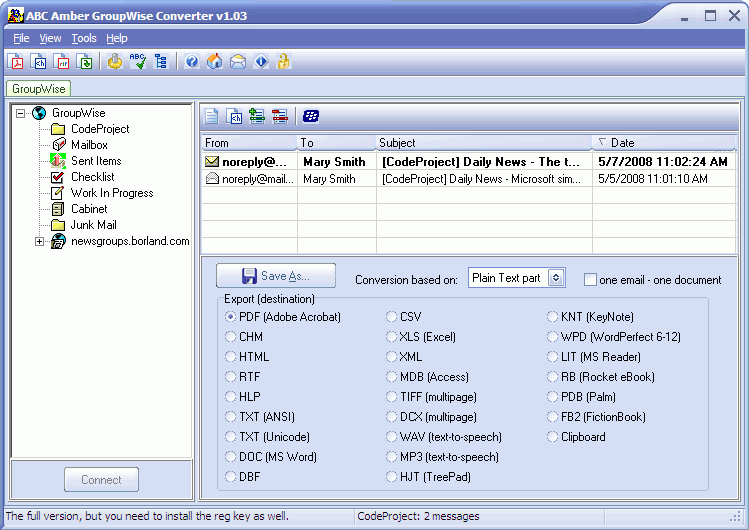Select the Checklist tree item
This screenshot has width=749, height=530.
point(93,177)
